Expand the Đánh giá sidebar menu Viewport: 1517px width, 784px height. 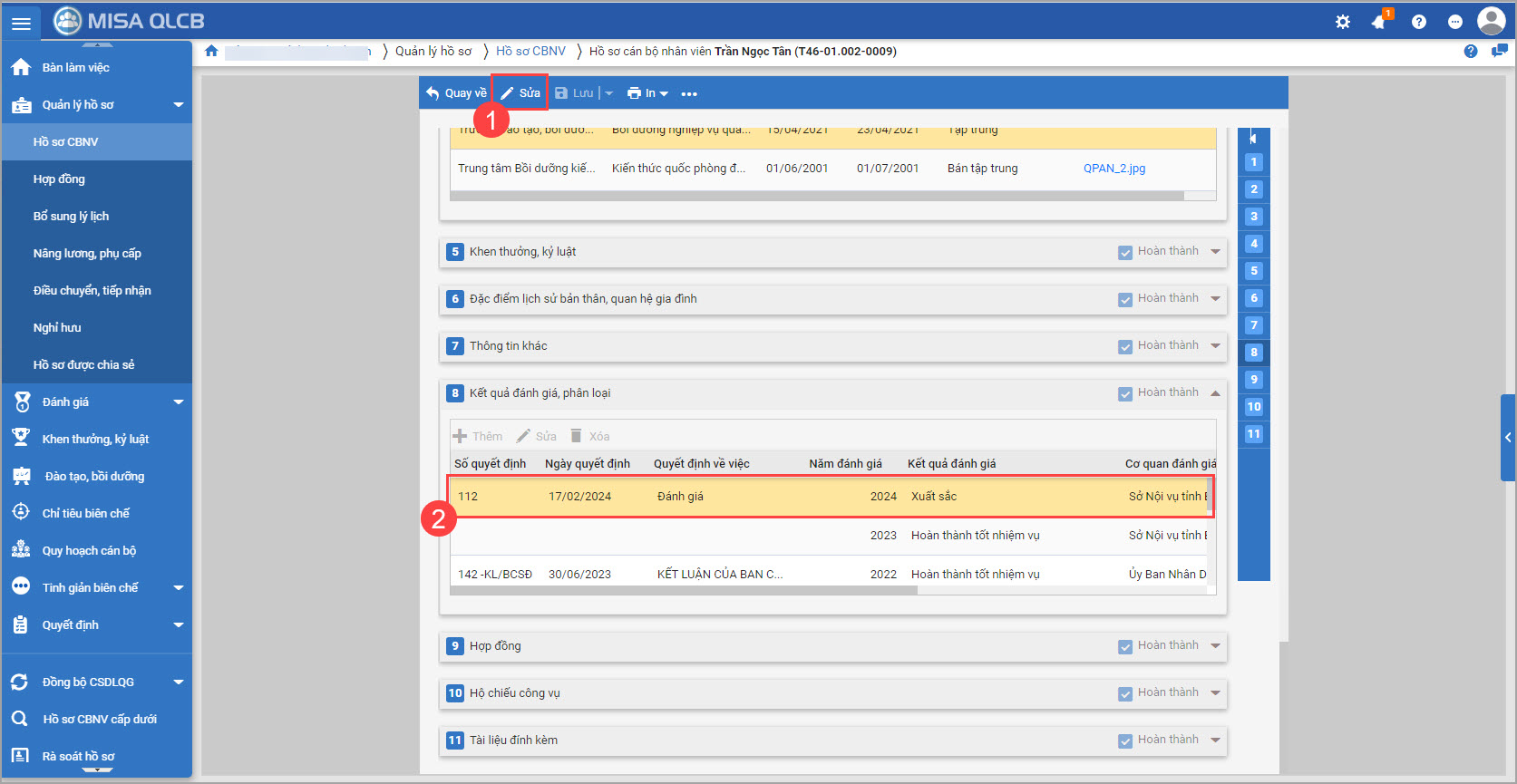point(178,402)
